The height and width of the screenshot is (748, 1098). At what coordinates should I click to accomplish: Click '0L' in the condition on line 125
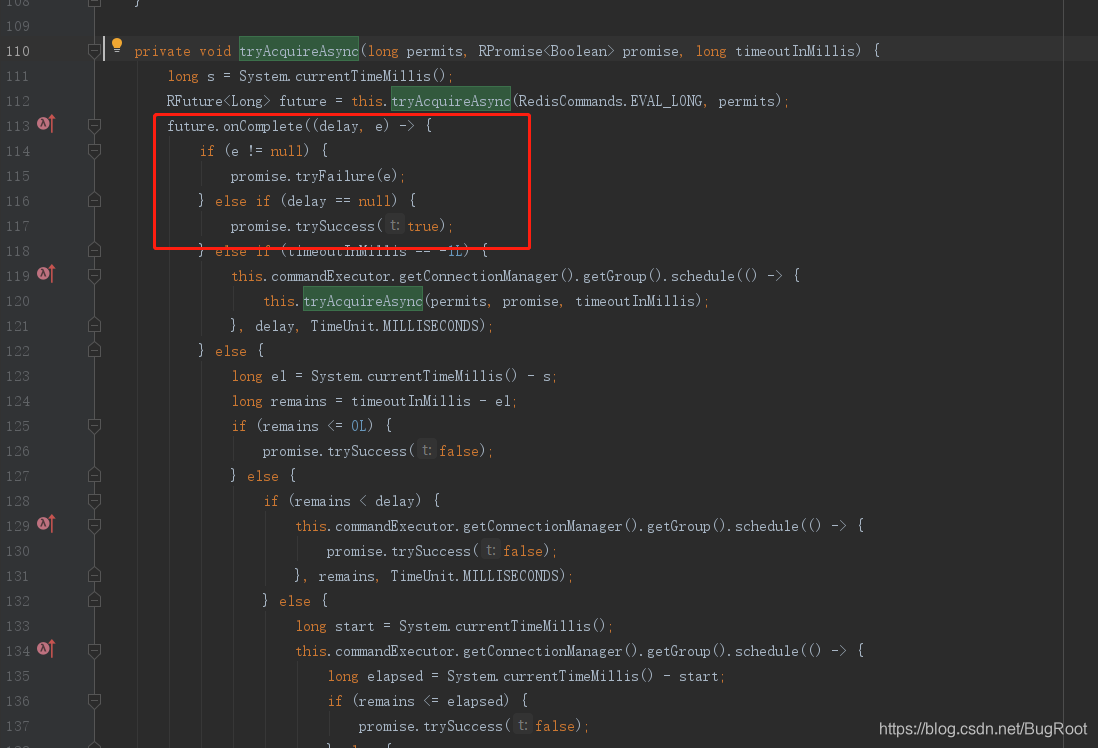point(359,426)
